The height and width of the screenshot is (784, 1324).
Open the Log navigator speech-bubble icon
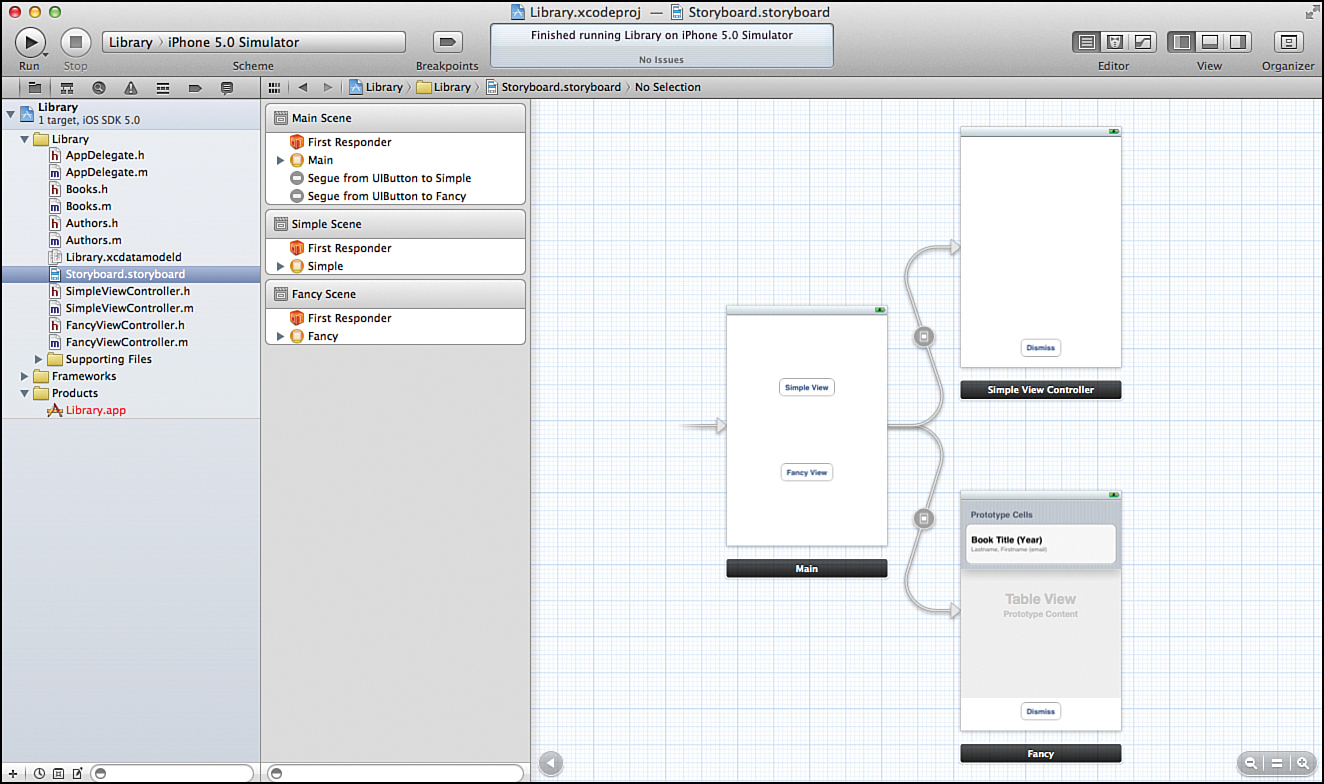[227, 87]
